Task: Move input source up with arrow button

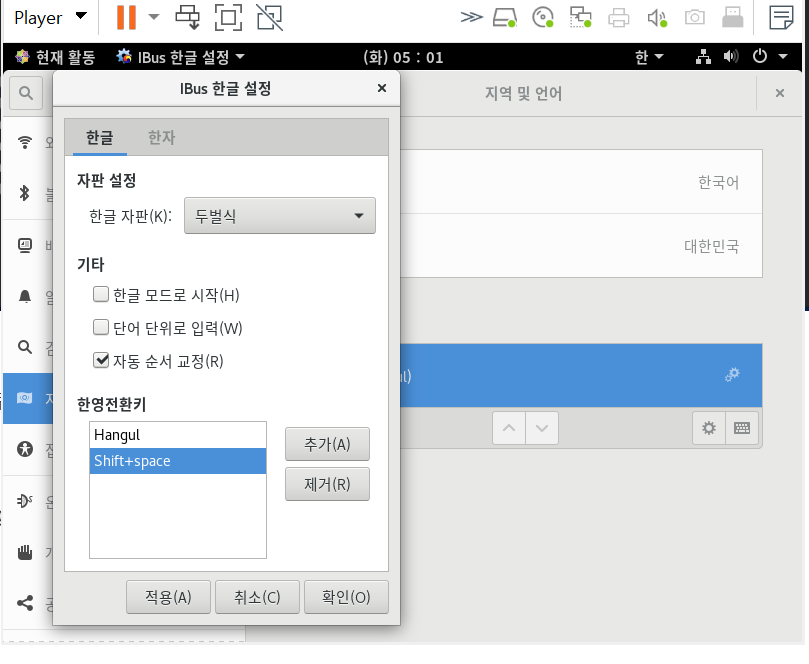Action: (x=509, y=428)
